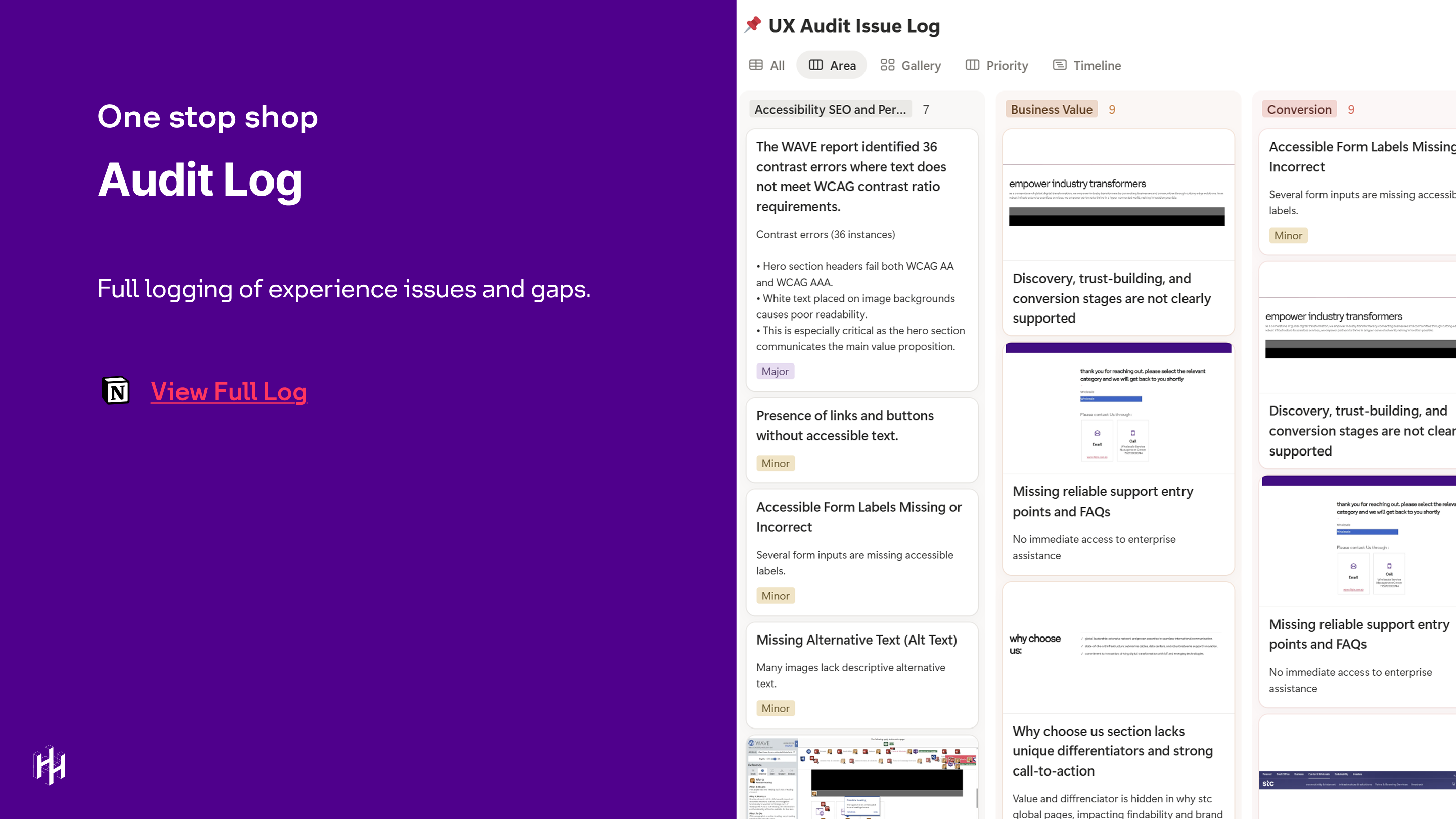
Task: Click the Business Value column header
Action: [1052, 109]
